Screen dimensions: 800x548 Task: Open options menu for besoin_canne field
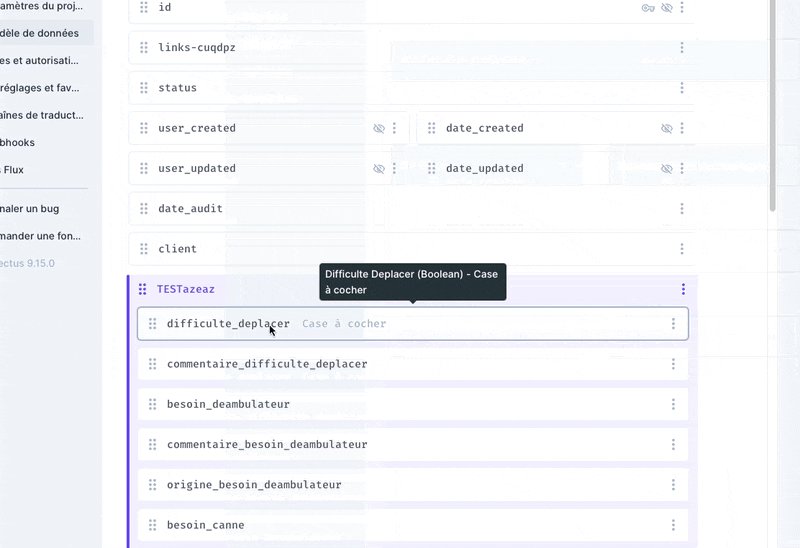pyautogui.click(x=673, y=525)
